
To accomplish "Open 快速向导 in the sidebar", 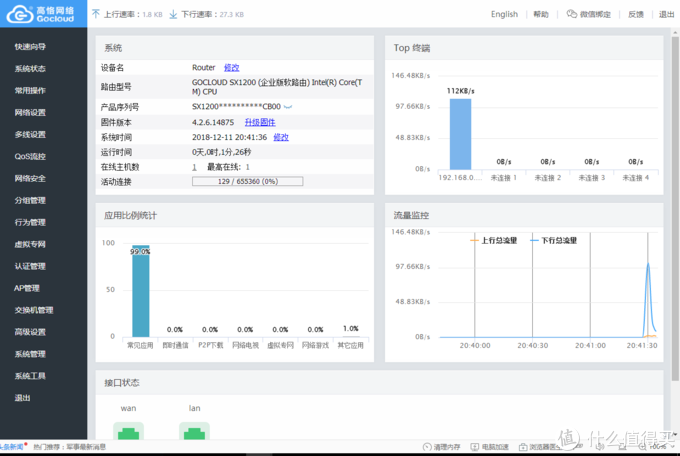I will click(30, 47).
